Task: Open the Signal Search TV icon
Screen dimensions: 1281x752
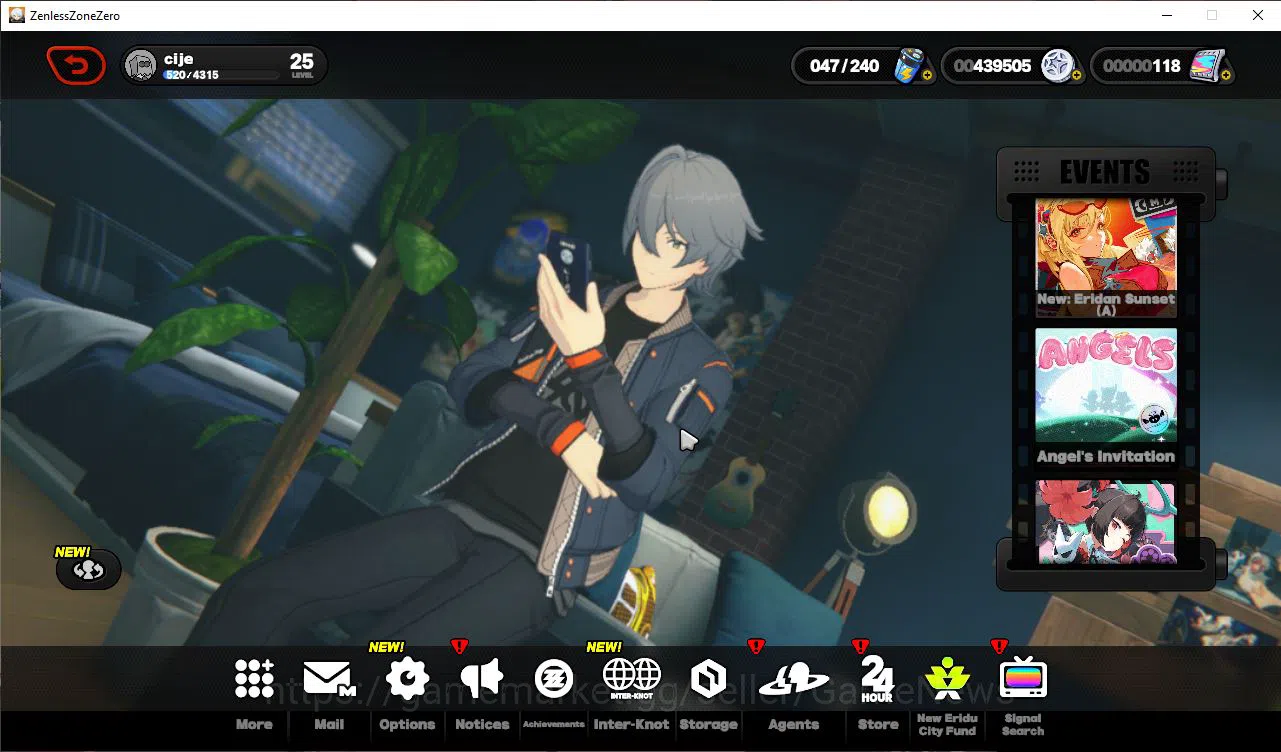Action: point(1022,678)
